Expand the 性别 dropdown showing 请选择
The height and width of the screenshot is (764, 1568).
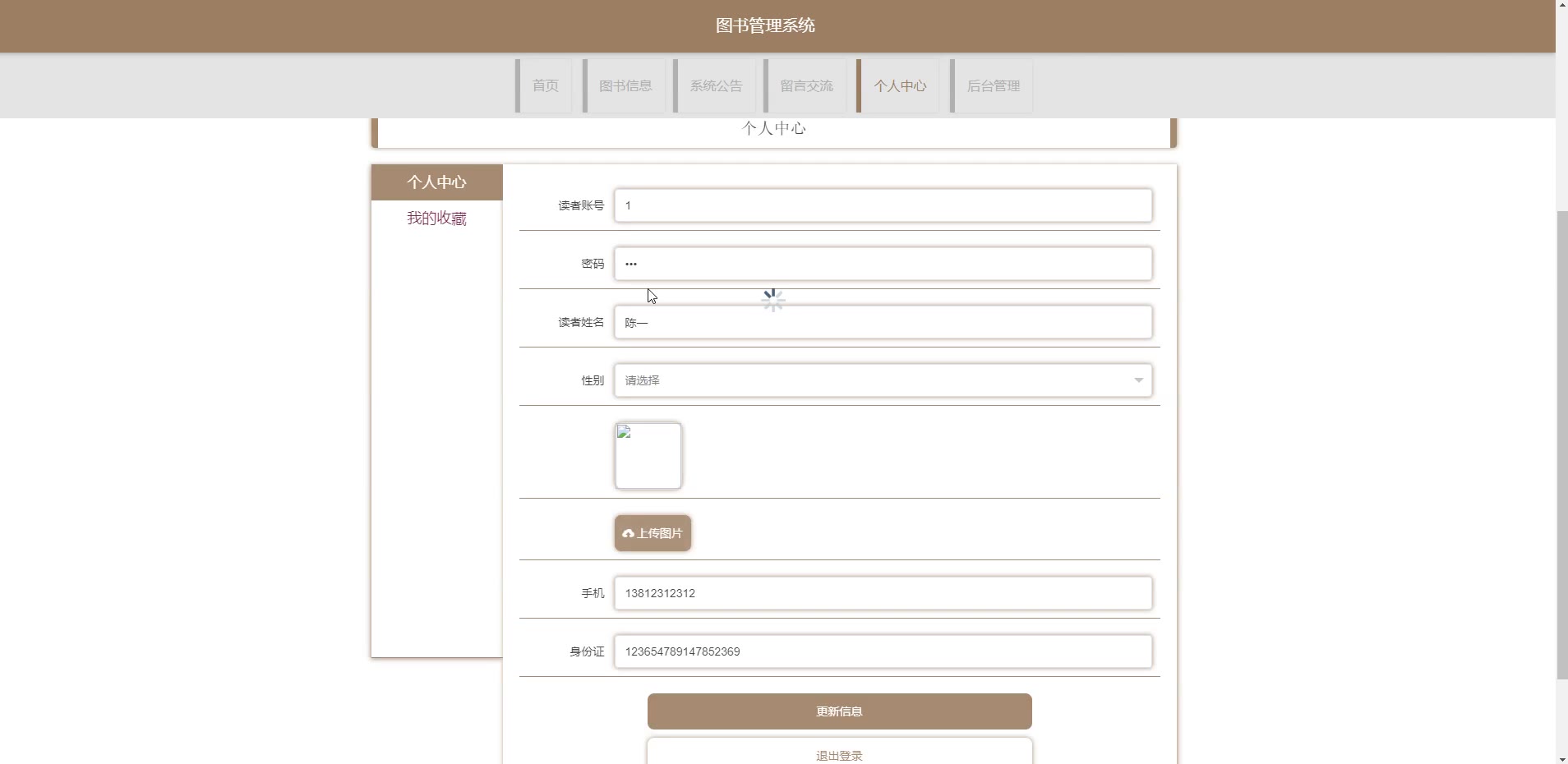coord(883,380)
